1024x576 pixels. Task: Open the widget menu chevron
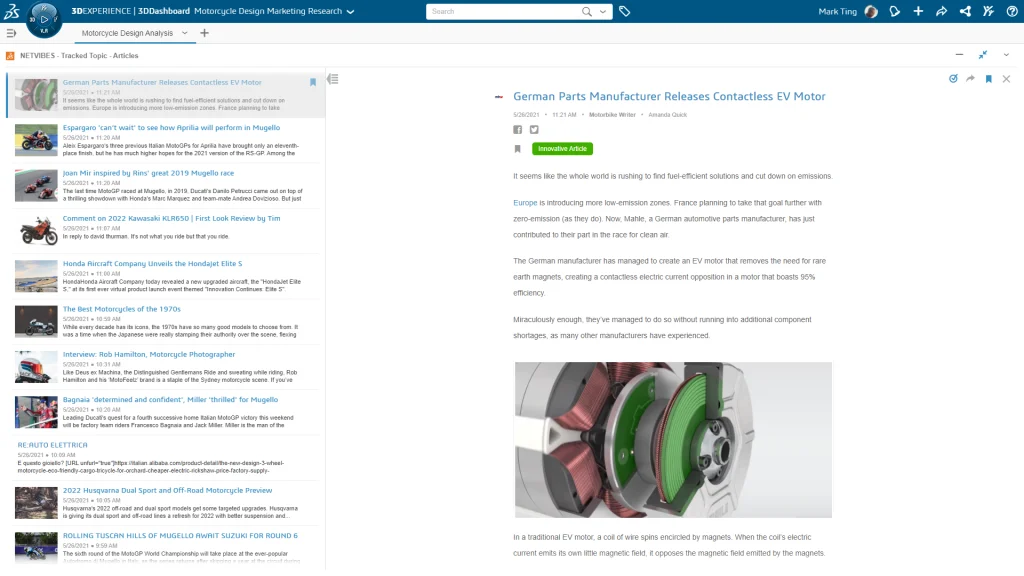click(1006, 55)
